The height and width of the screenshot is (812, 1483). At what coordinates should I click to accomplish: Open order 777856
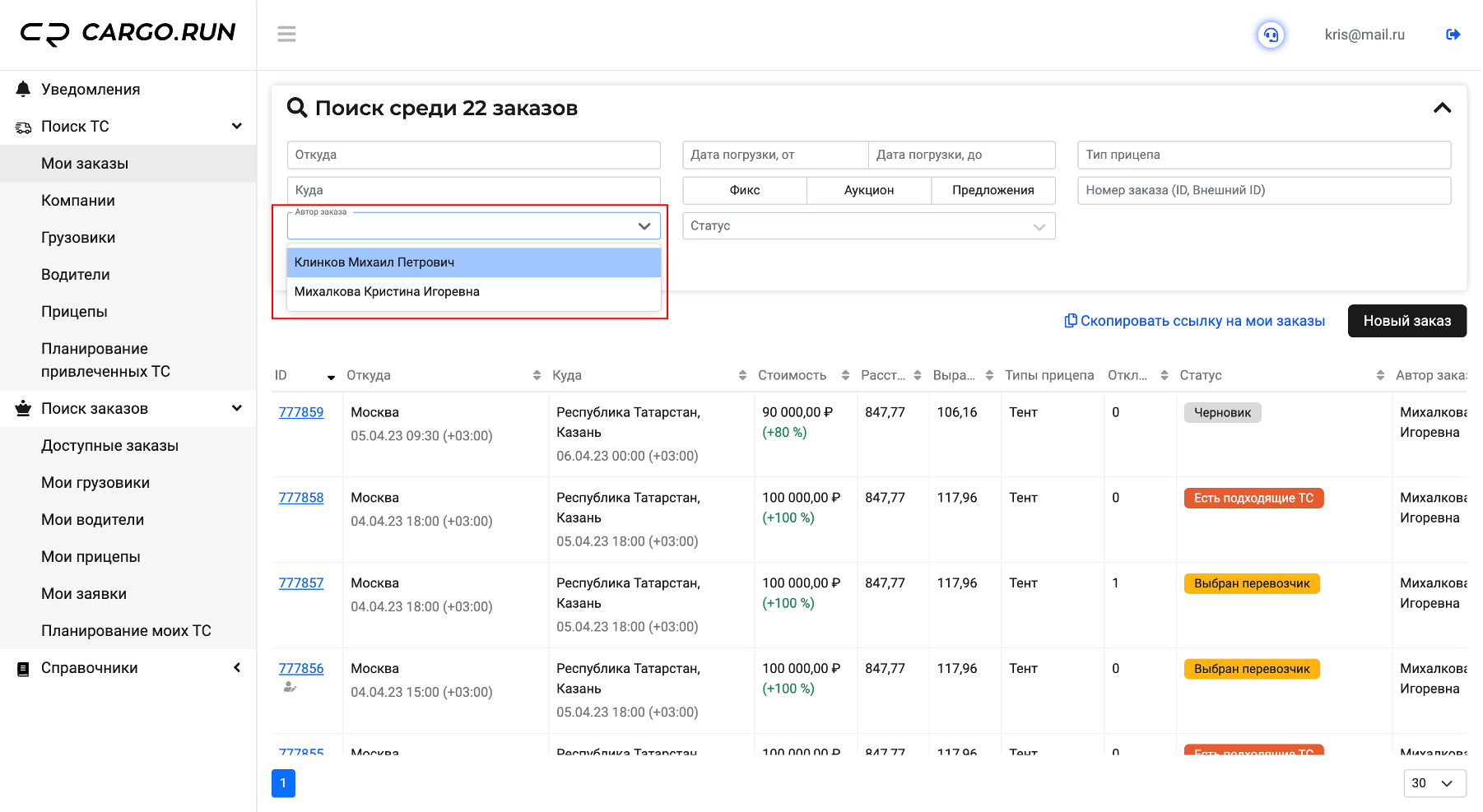pyautogui.click(x=301, y=669)
